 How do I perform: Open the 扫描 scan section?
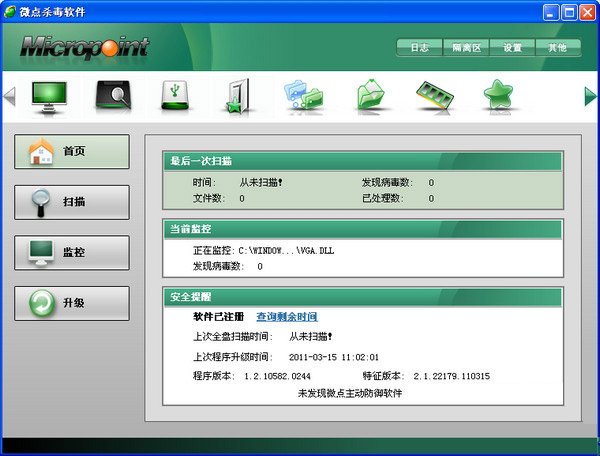[x=72, y=202]
